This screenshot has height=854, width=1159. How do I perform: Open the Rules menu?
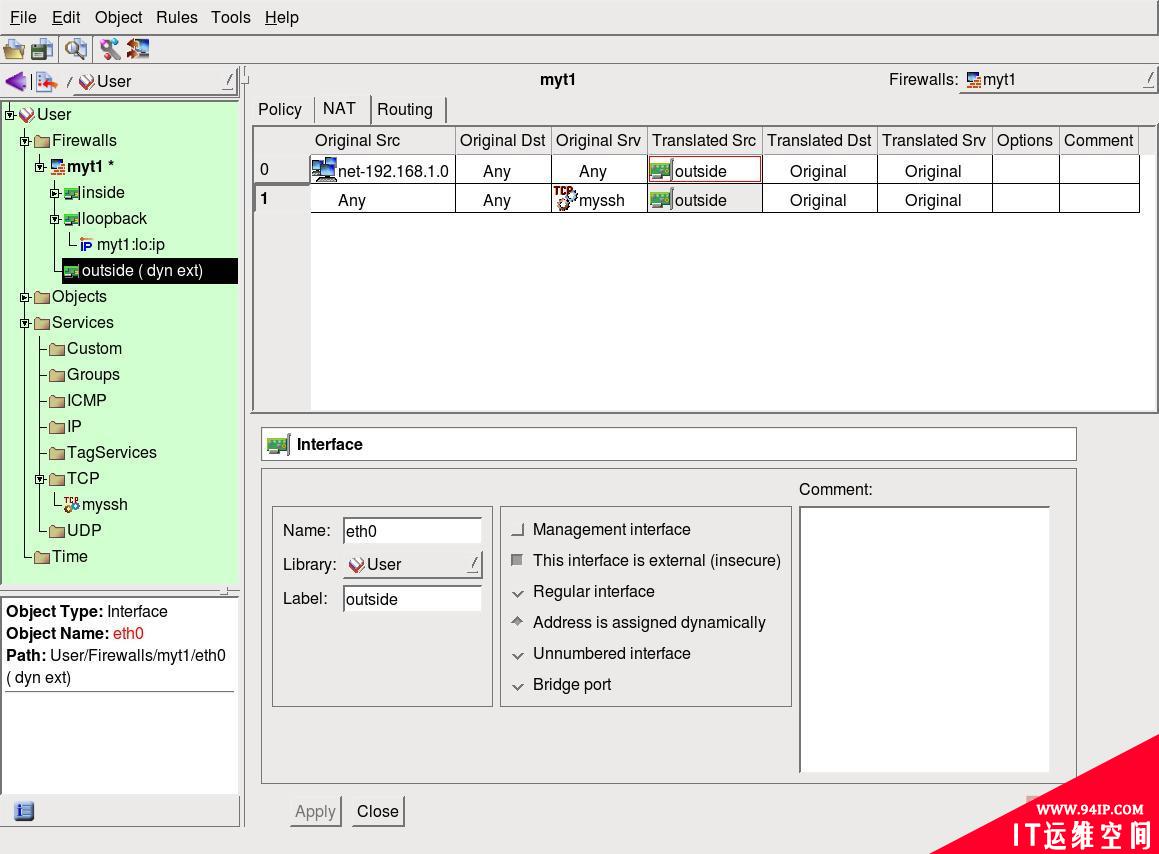[x=177, y=17]
